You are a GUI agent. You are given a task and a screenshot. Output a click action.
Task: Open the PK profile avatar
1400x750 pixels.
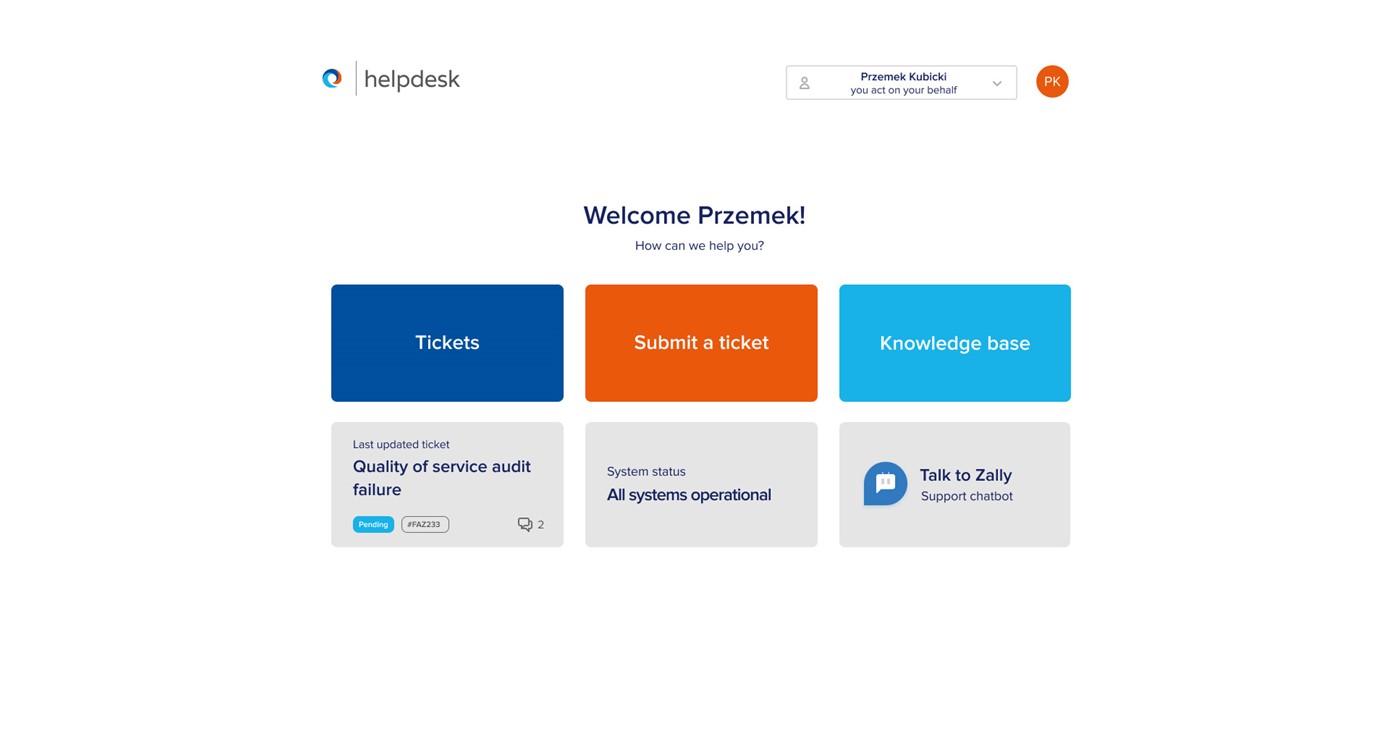point(1052,82)
